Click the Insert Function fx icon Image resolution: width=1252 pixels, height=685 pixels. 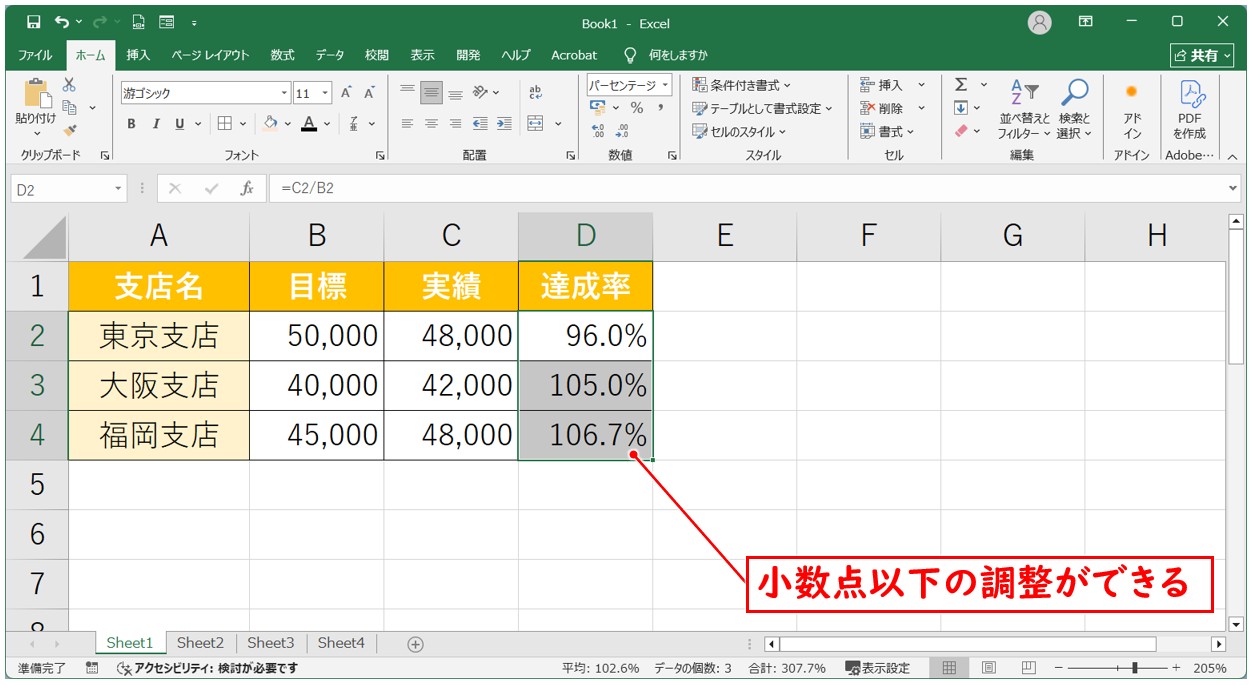tap(247, 188)
